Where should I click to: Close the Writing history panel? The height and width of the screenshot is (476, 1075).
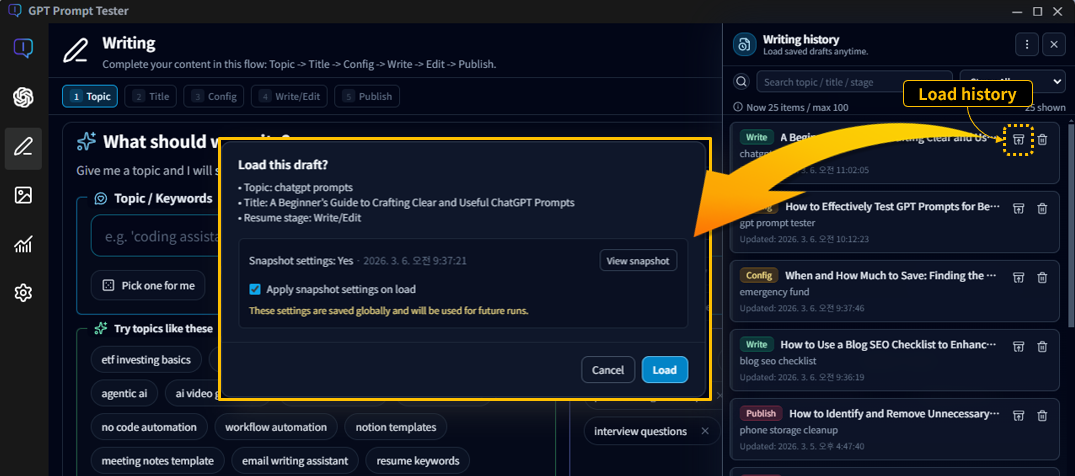click(x=1054, y=45)
